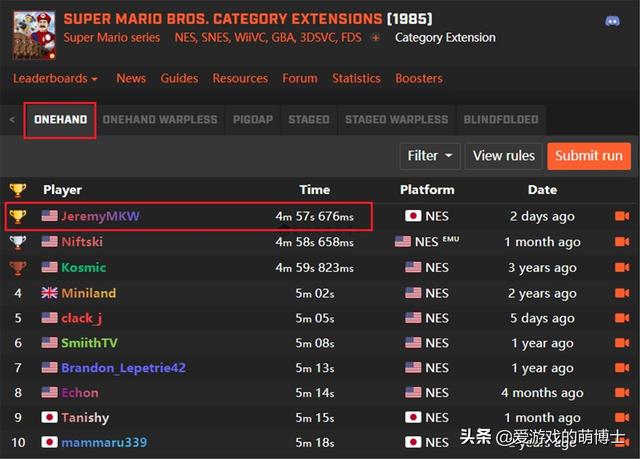Open Niftski's player profile
The height and width of the screenshot is (459, 640).
pyautogui.click(x=82, y=242)
